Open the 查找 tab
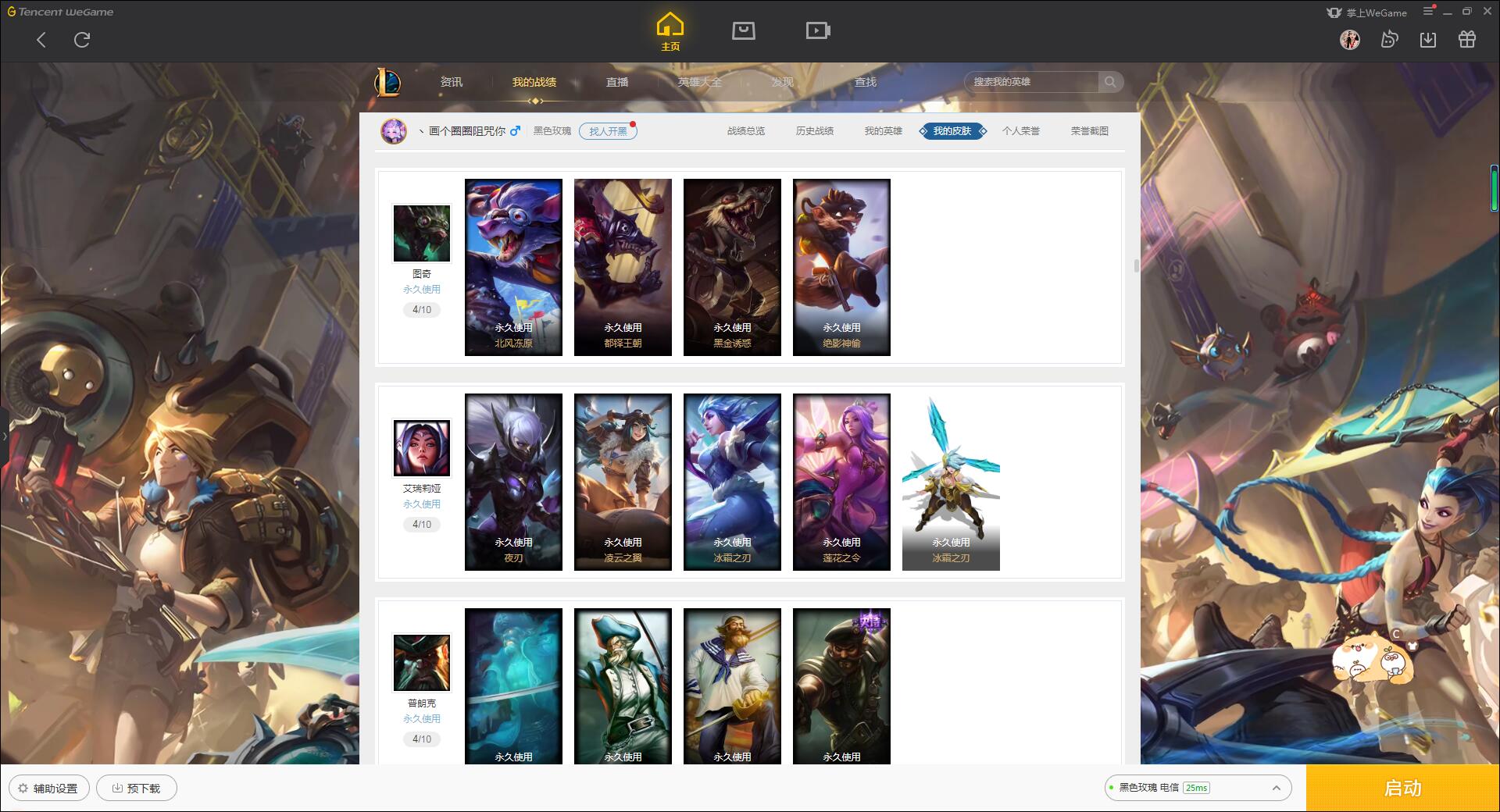This screenshot has height=812, width=1500. tap(866, 82)
